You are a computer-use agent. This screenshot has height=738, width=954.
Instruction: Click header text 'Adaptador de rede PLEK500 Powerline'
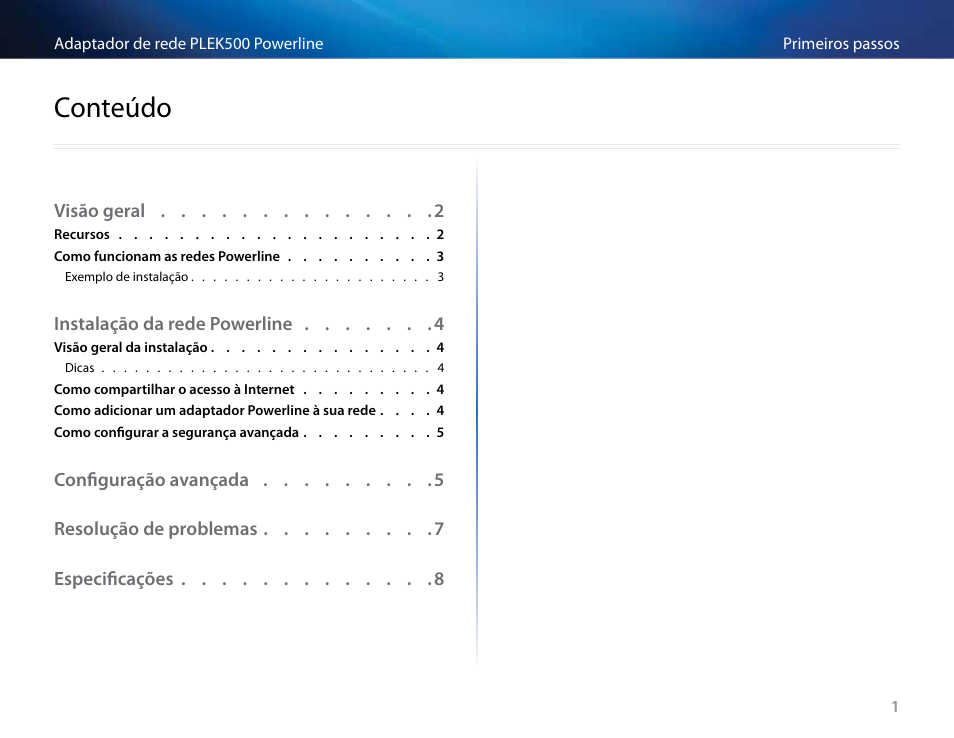[189, 44]
